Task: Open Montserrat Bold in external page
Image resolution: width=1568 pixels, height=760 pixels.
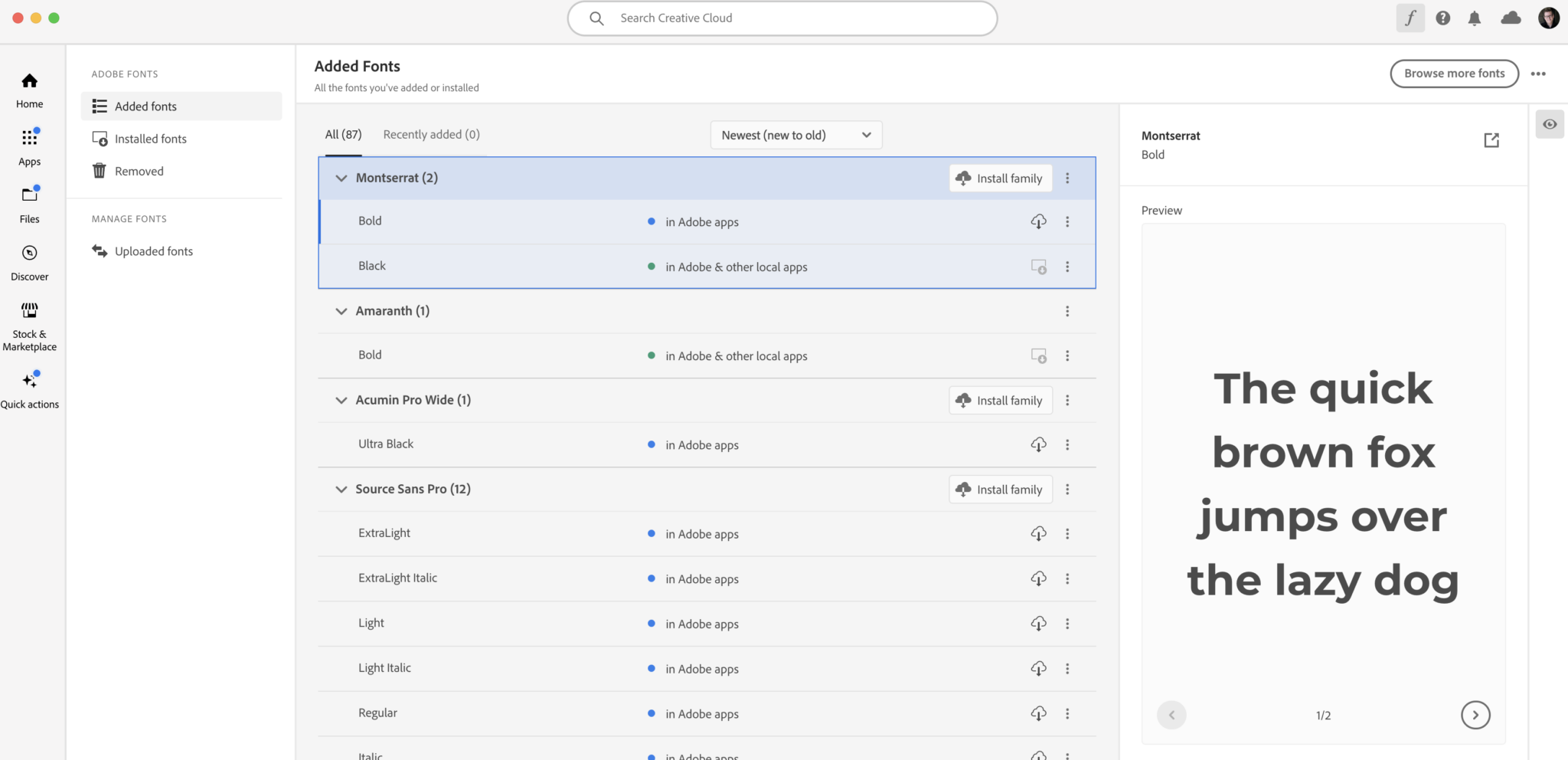Action: click(1491, 140)
